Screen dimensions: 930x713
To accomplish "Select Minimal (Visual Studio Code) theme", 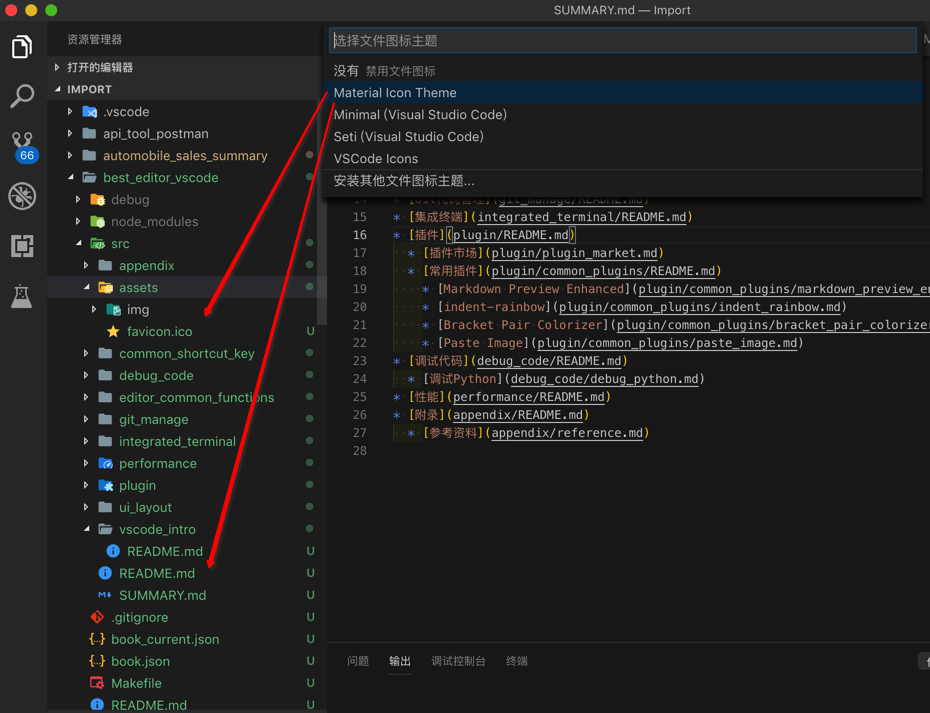I will (x=623, y=114).
